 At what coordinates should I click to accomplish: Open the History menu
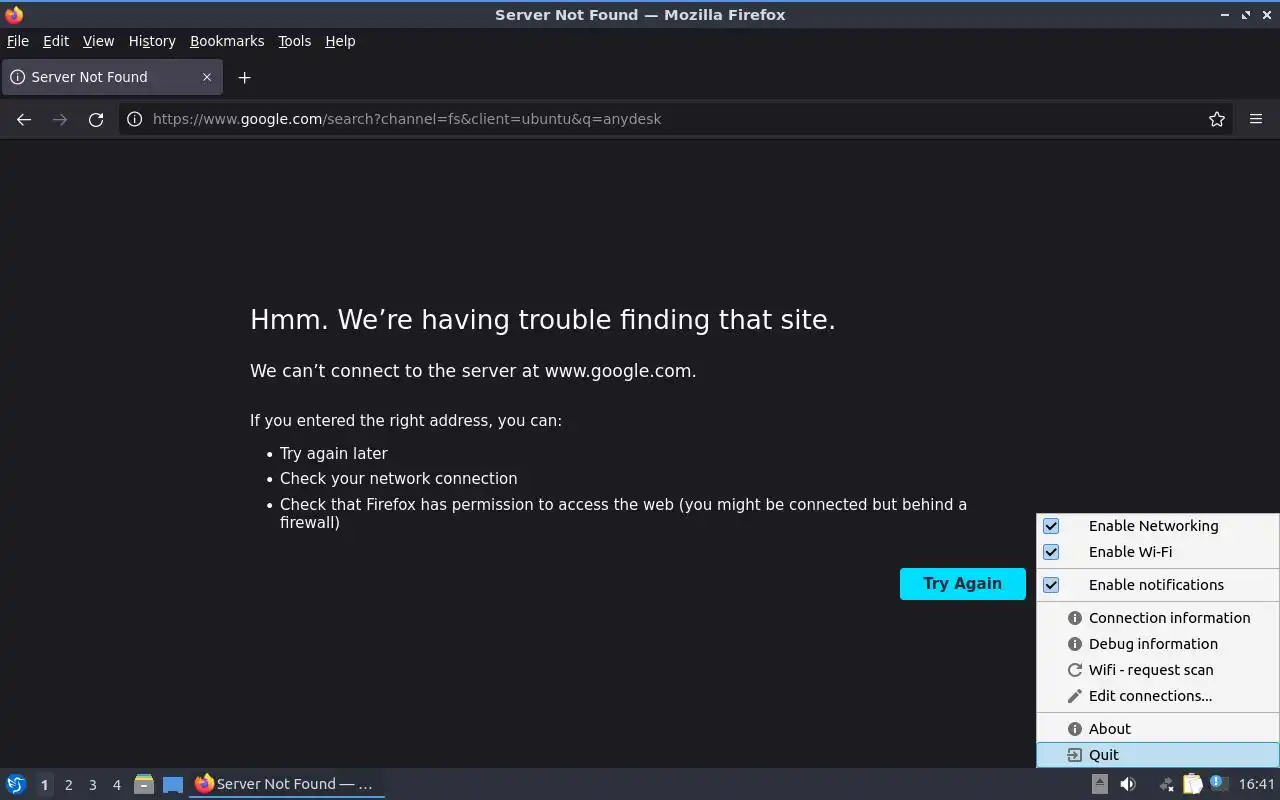click(x=152, y=41)
